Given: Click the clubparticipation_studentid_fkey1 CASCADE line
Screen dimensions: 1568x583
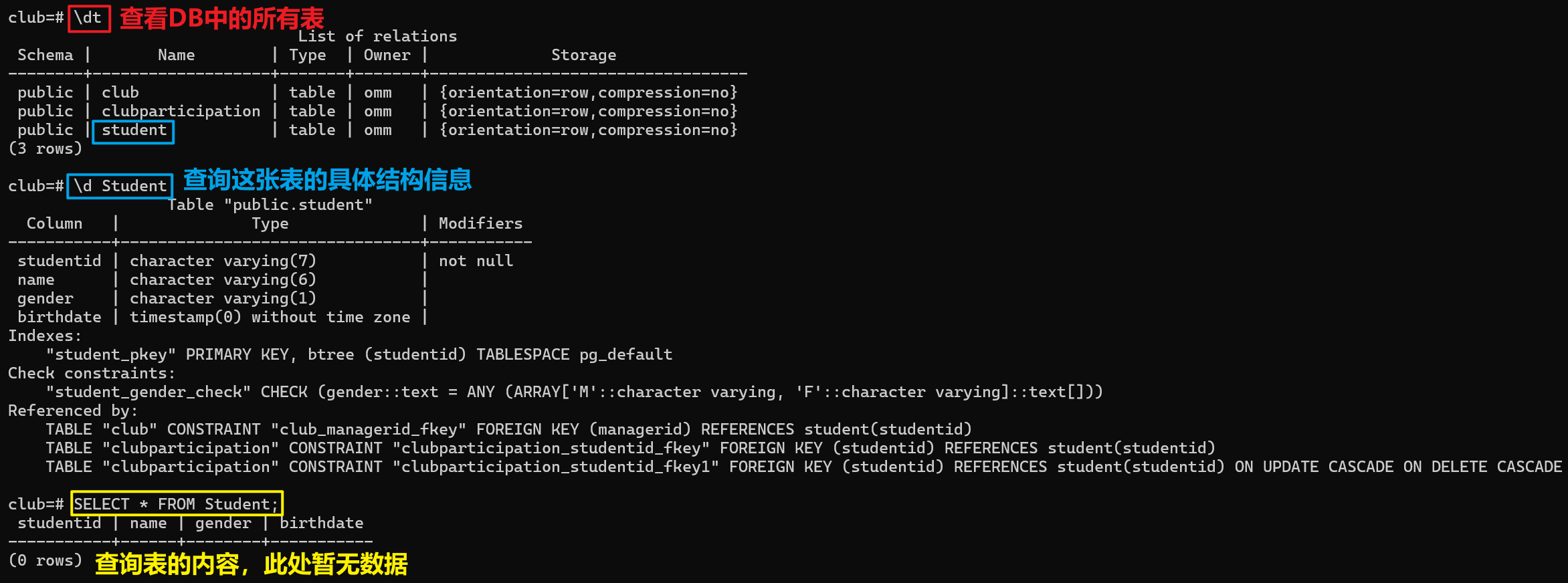Looking at the screenshot, I should [803, 467].
